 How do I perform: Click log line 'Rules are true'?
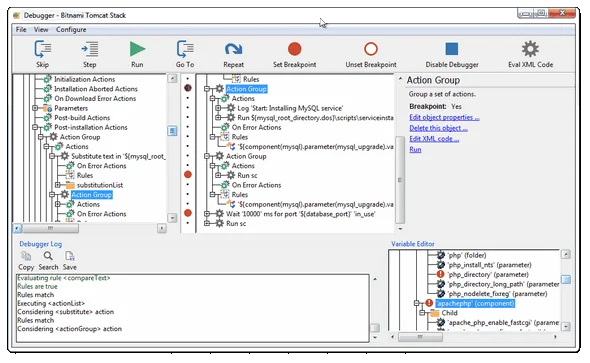coord(37,286)
